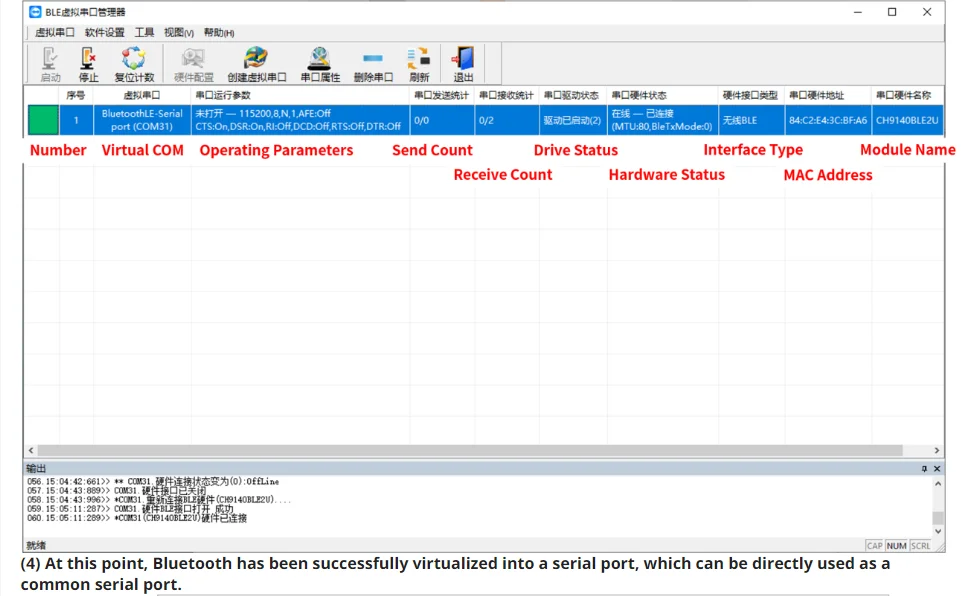This screenshot has height=596, width=976.
Task: Click the 启动 (Start) toolbar icon
Action: pyautogui.click(x=50, y=64)
